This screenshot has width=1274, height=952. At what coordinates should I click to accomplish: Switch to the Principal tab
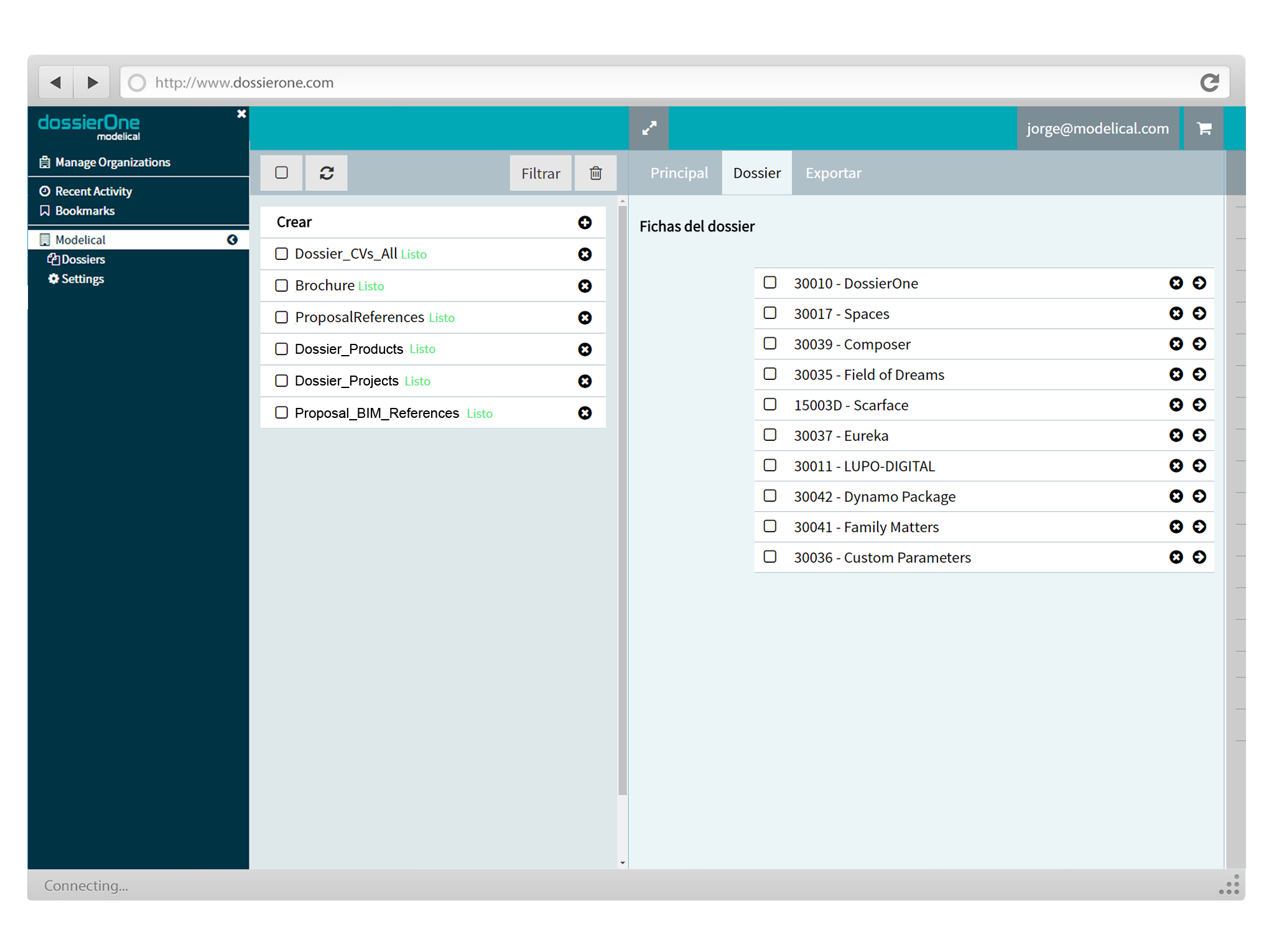(x=679, y=173)
